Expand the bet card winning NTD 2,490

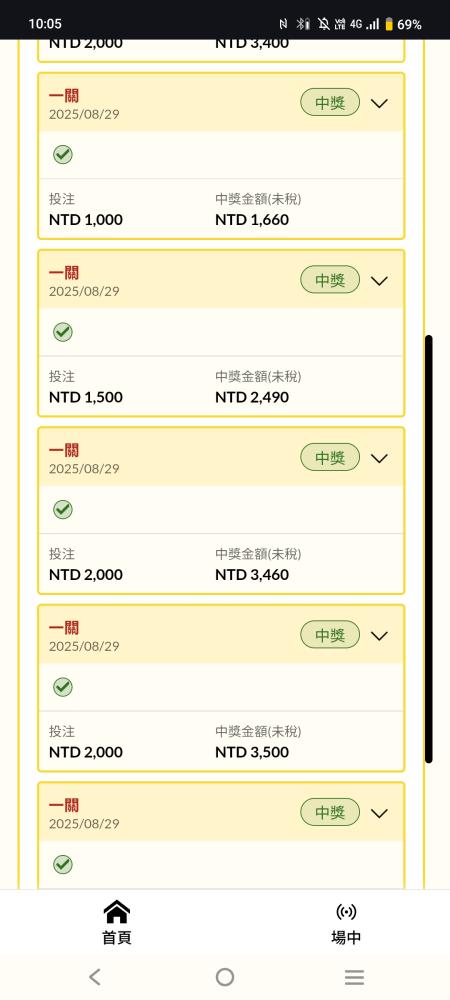379,281
